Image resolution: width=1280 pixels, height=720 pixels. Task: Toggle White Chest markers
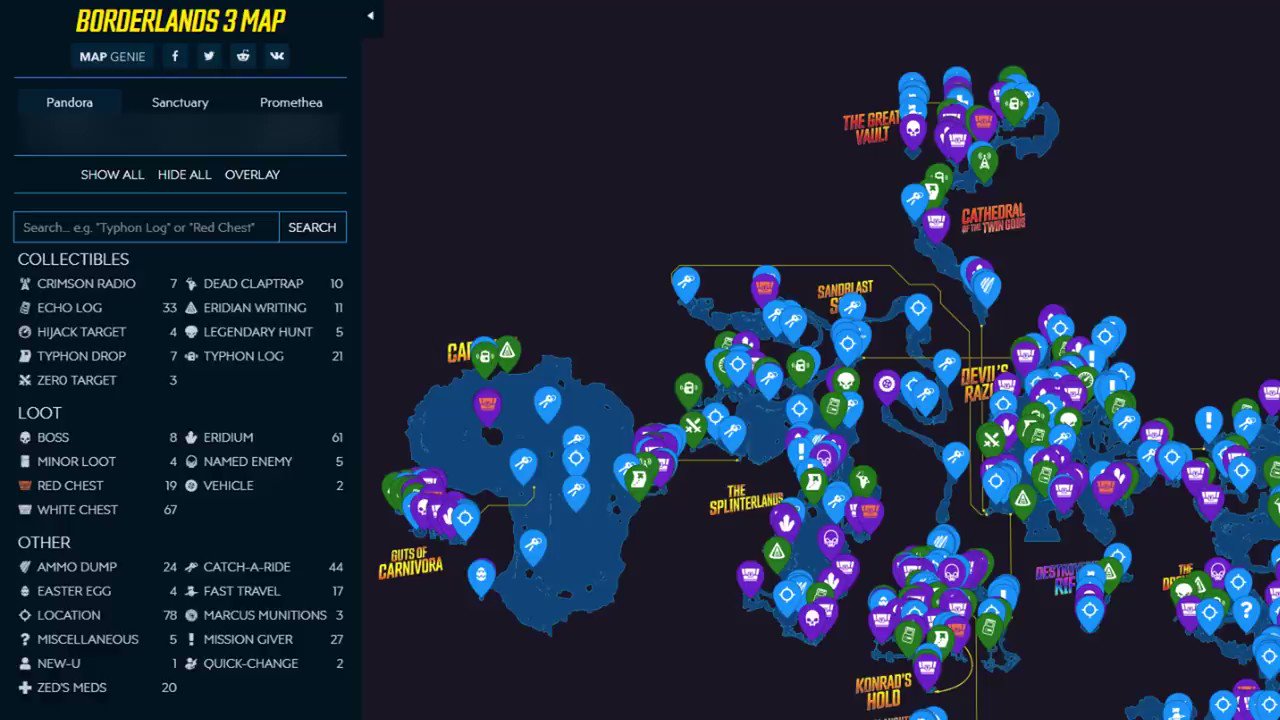(x=98, y=509)
